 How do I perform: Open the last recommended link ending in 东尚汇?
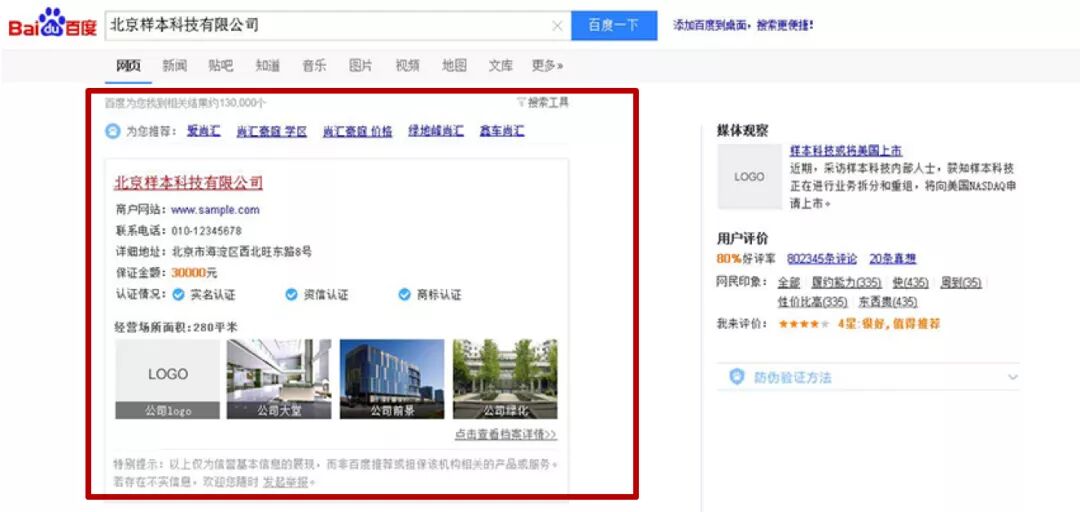(x=502, y=131)
